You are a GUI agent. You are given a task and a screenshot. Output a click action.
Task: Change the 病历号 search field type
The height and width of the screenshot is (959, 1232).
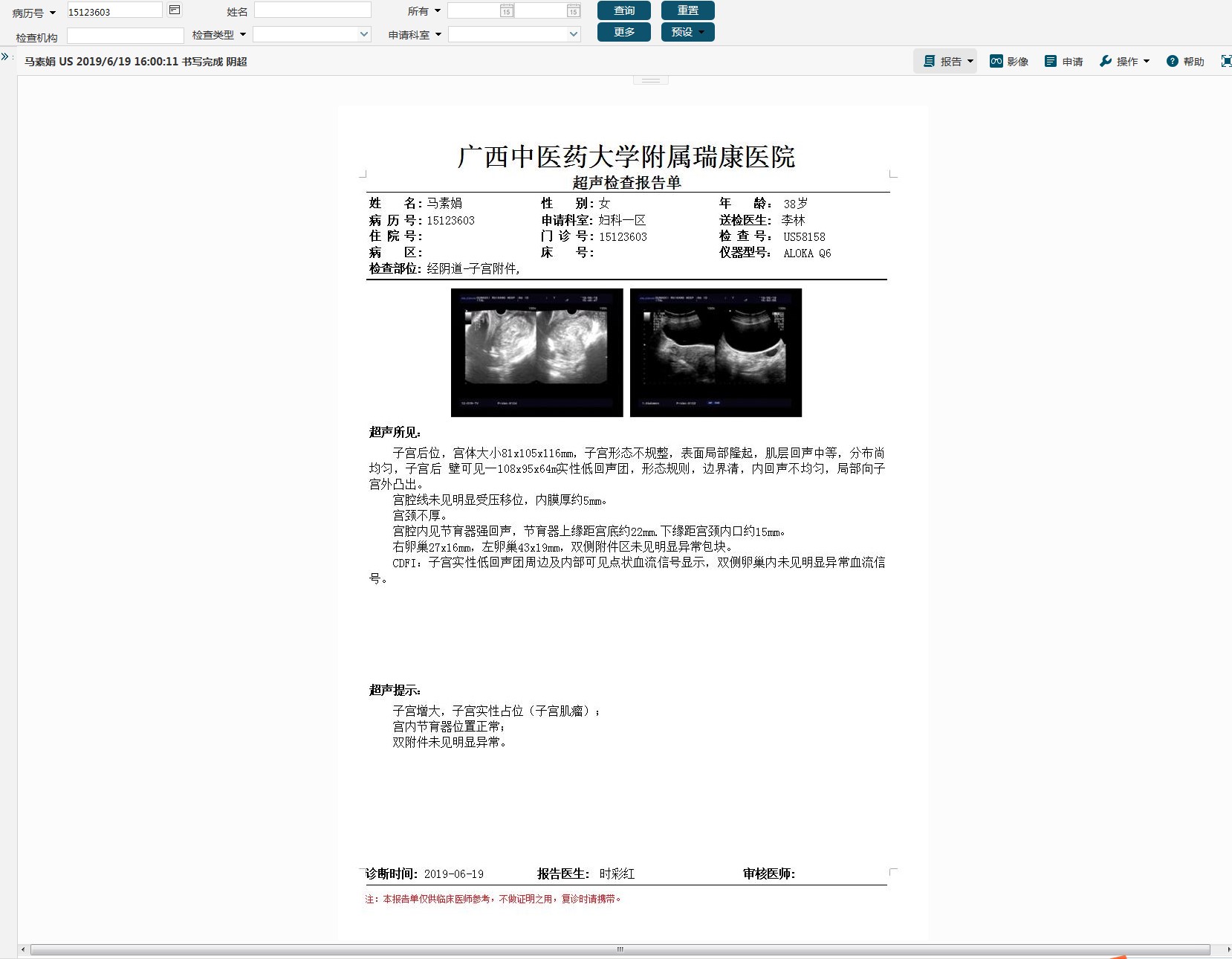tap(33, 13)
